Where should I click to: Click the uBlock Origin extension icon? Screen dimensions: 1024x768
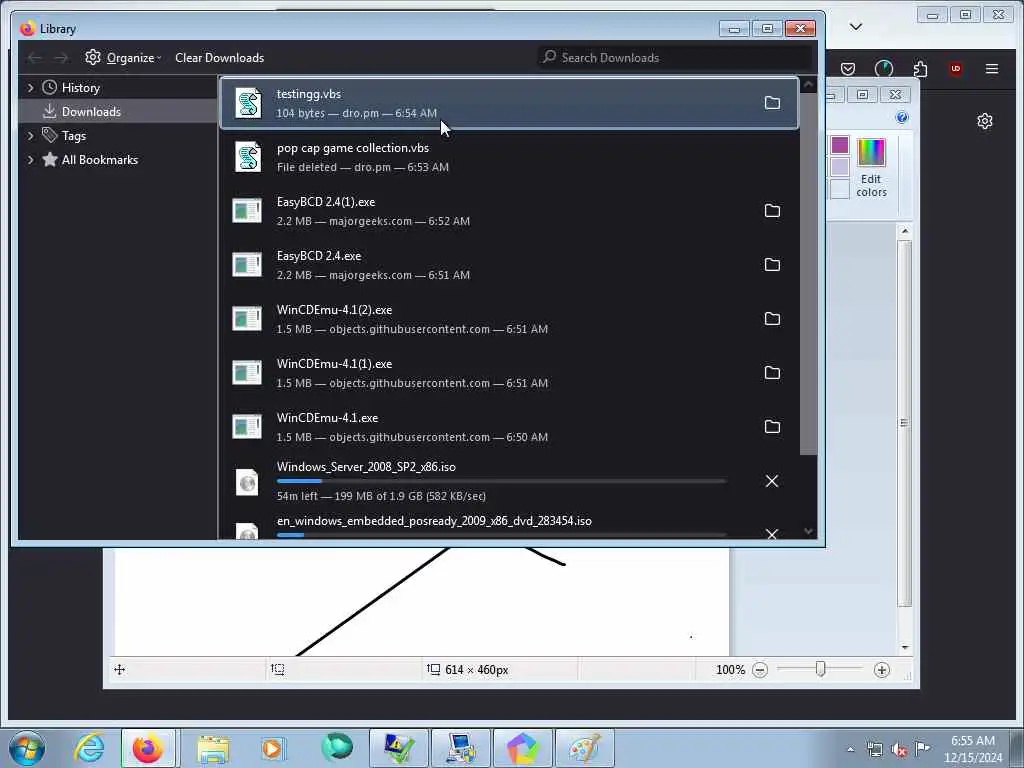(955, 69)
